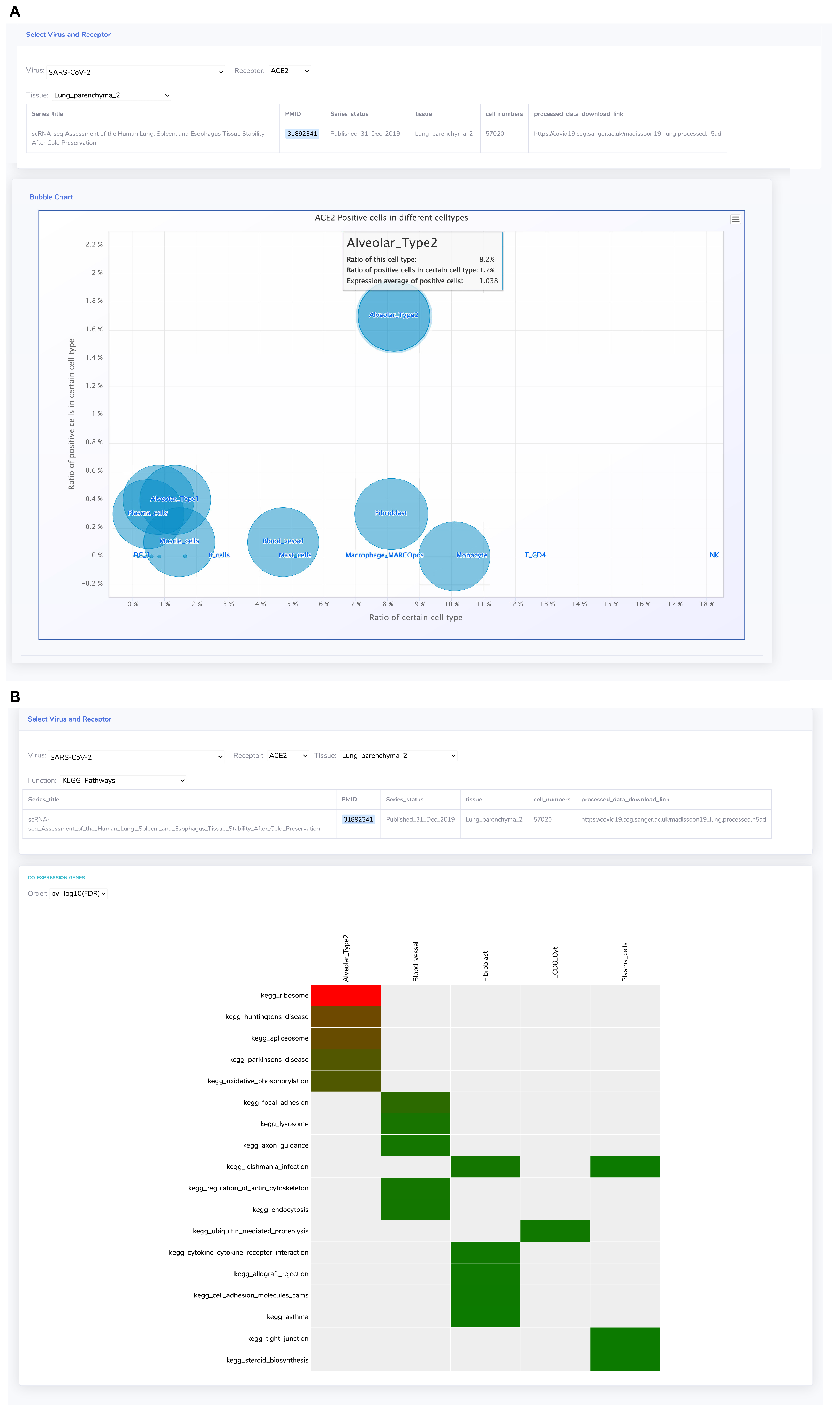Screen dimensions: 840x1412
Task: Click the red kegg_ribosome heatmap cell
Action: tap(346, 996)
